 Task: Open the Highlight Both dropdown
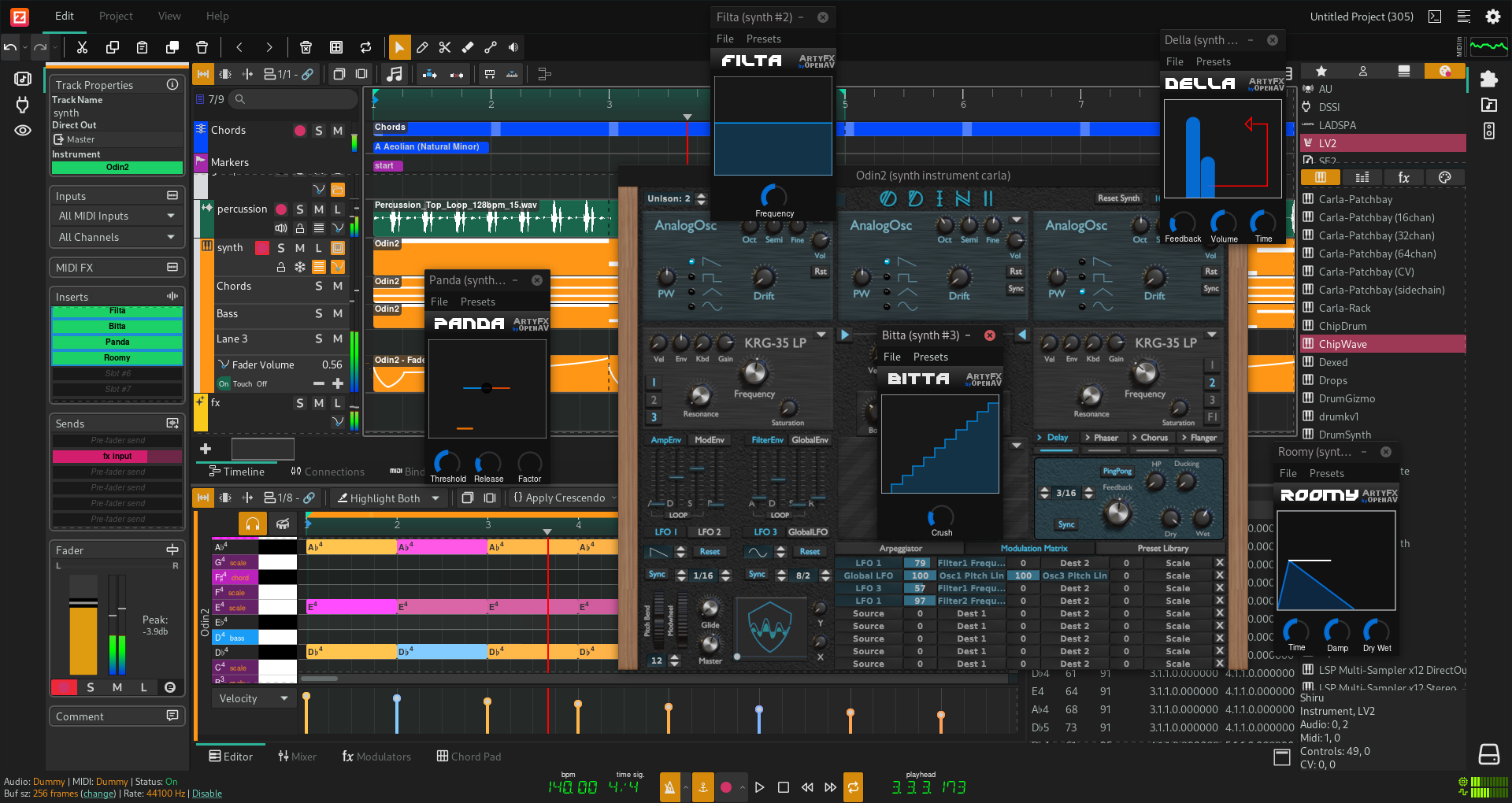click(x=388, y=498)
